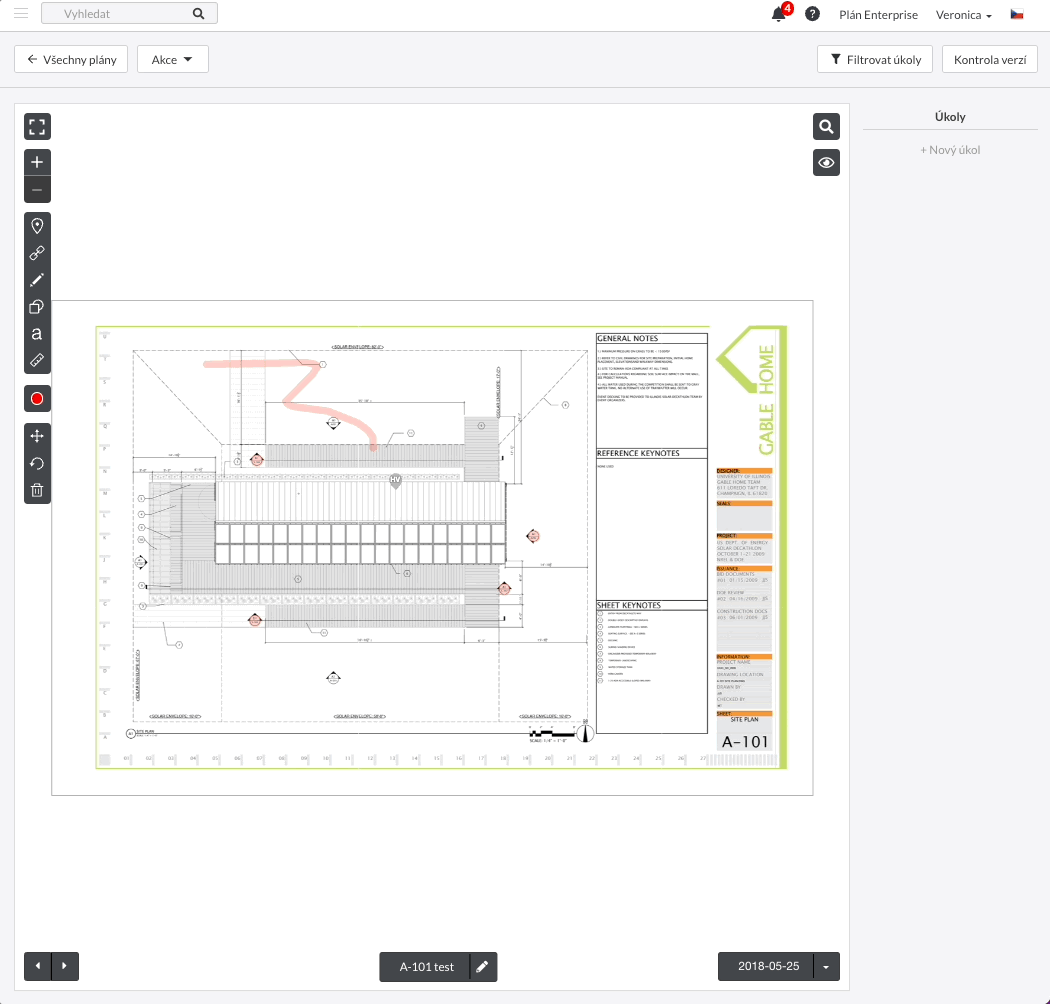
Task: Expand the 2018-05-25 version dropdown
Action: click(826, 967)
